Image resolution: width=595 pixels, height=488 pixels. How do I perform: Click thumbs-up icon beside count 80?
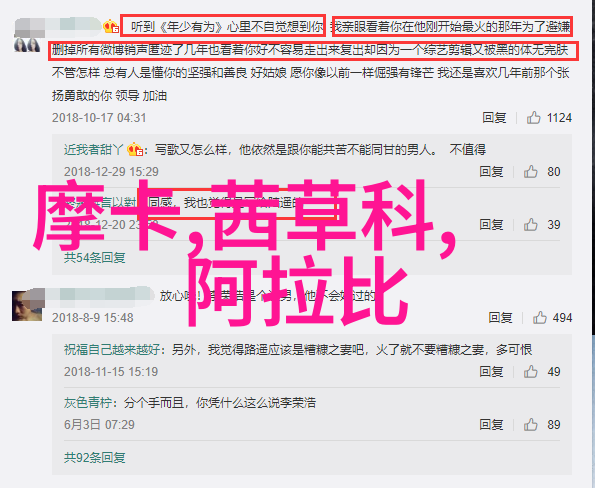(x=530, y=172)
